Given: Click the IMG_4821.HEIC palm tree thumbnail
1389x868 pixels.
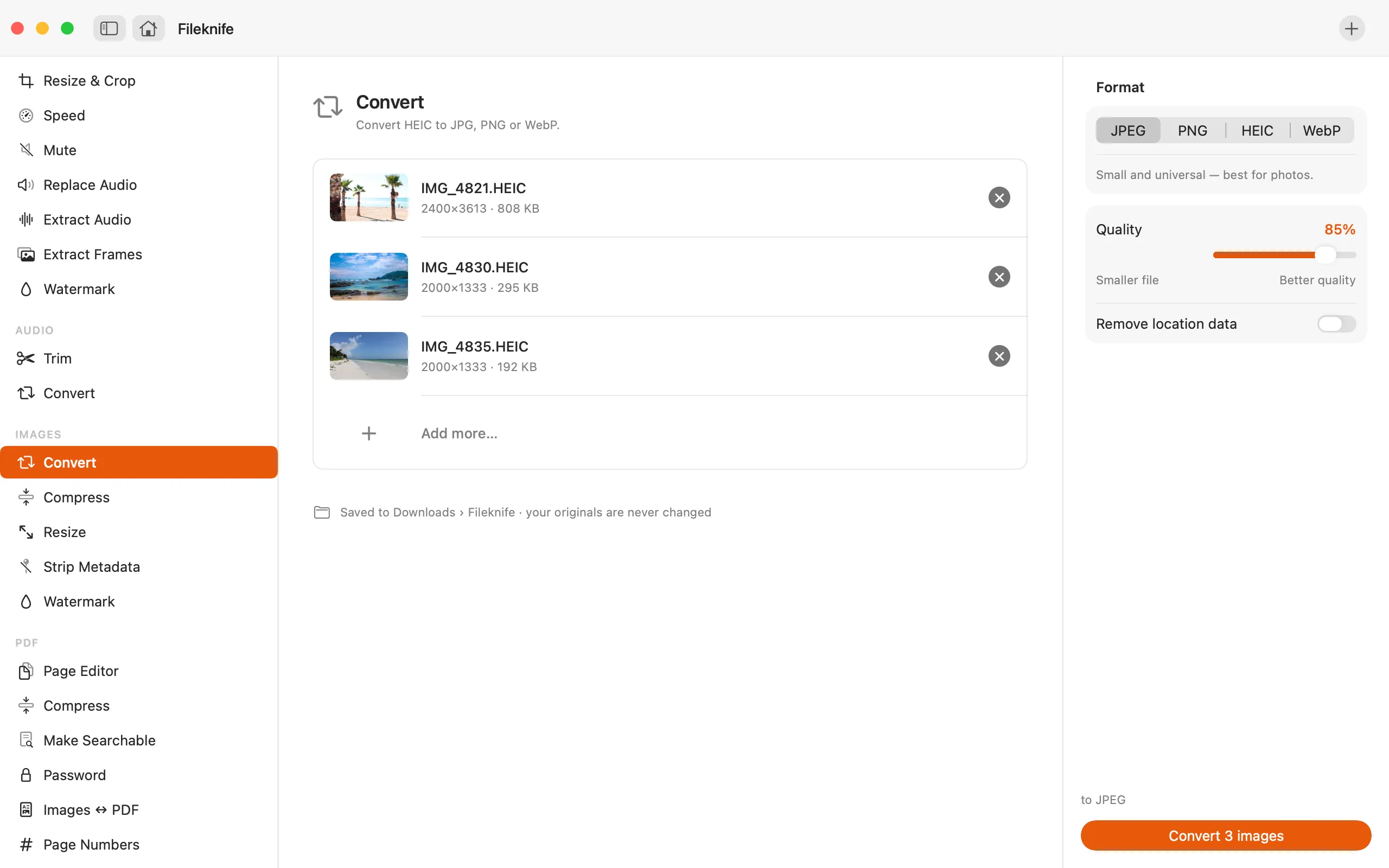Looking at the screenshot, I should [369, 197].
